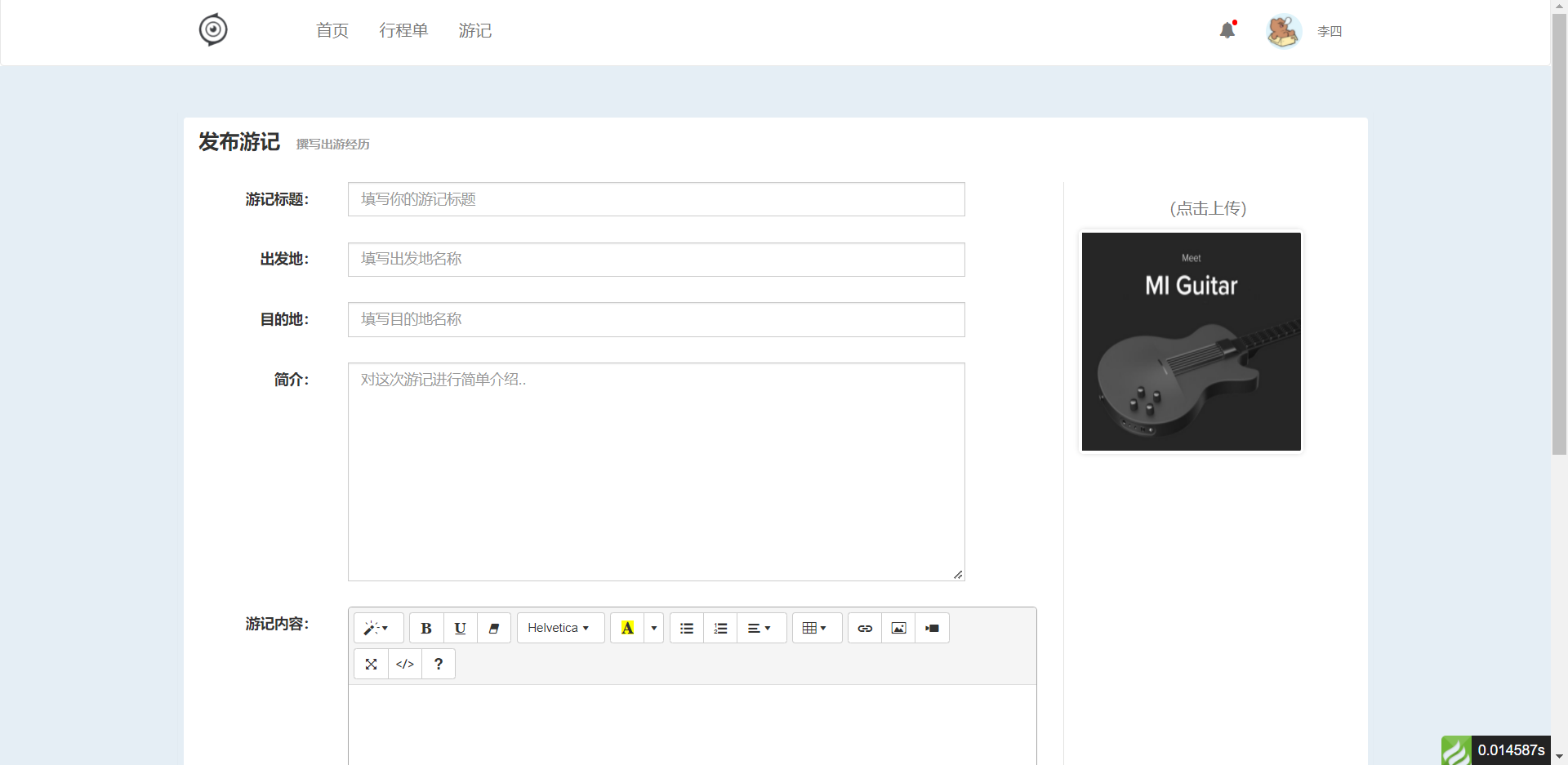Insert an unordered bullet list
The image size is (1568, 765).
tap(687, 628)
